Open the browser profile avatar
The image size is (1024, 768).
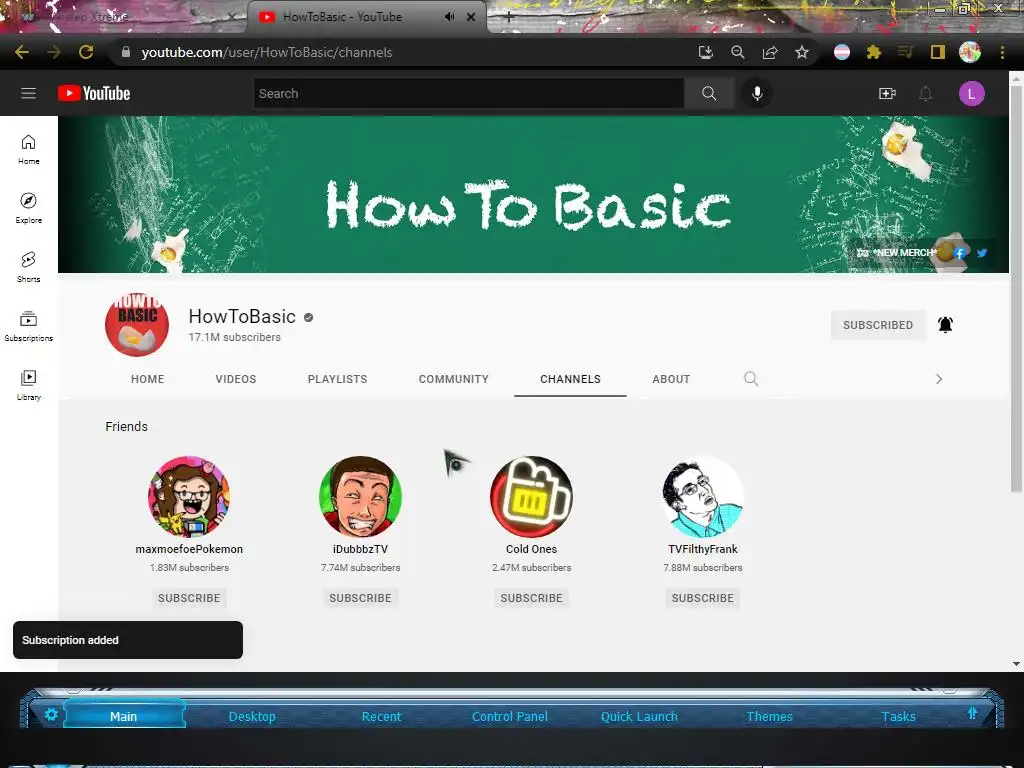(x=970, y=52)
